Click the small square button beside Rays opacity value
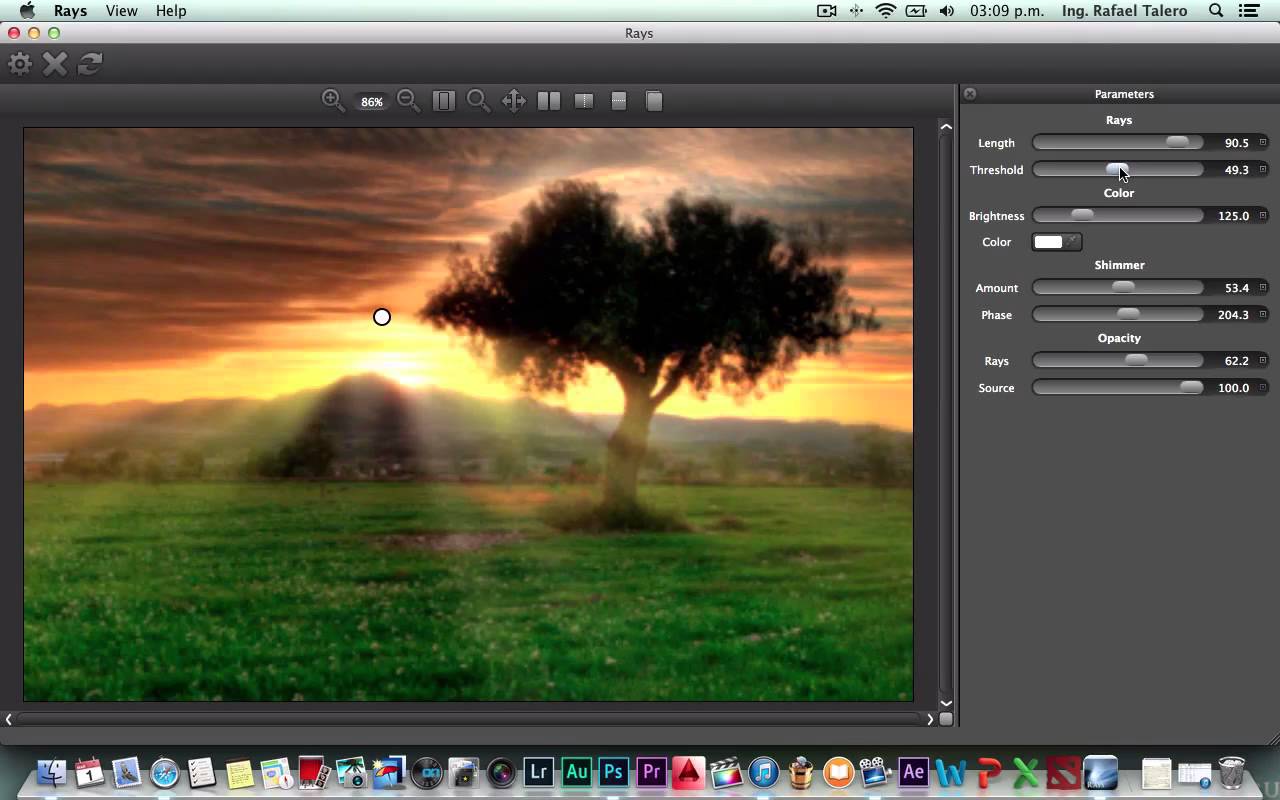This screenshot has height=800, width=1280. point(1263,361)
